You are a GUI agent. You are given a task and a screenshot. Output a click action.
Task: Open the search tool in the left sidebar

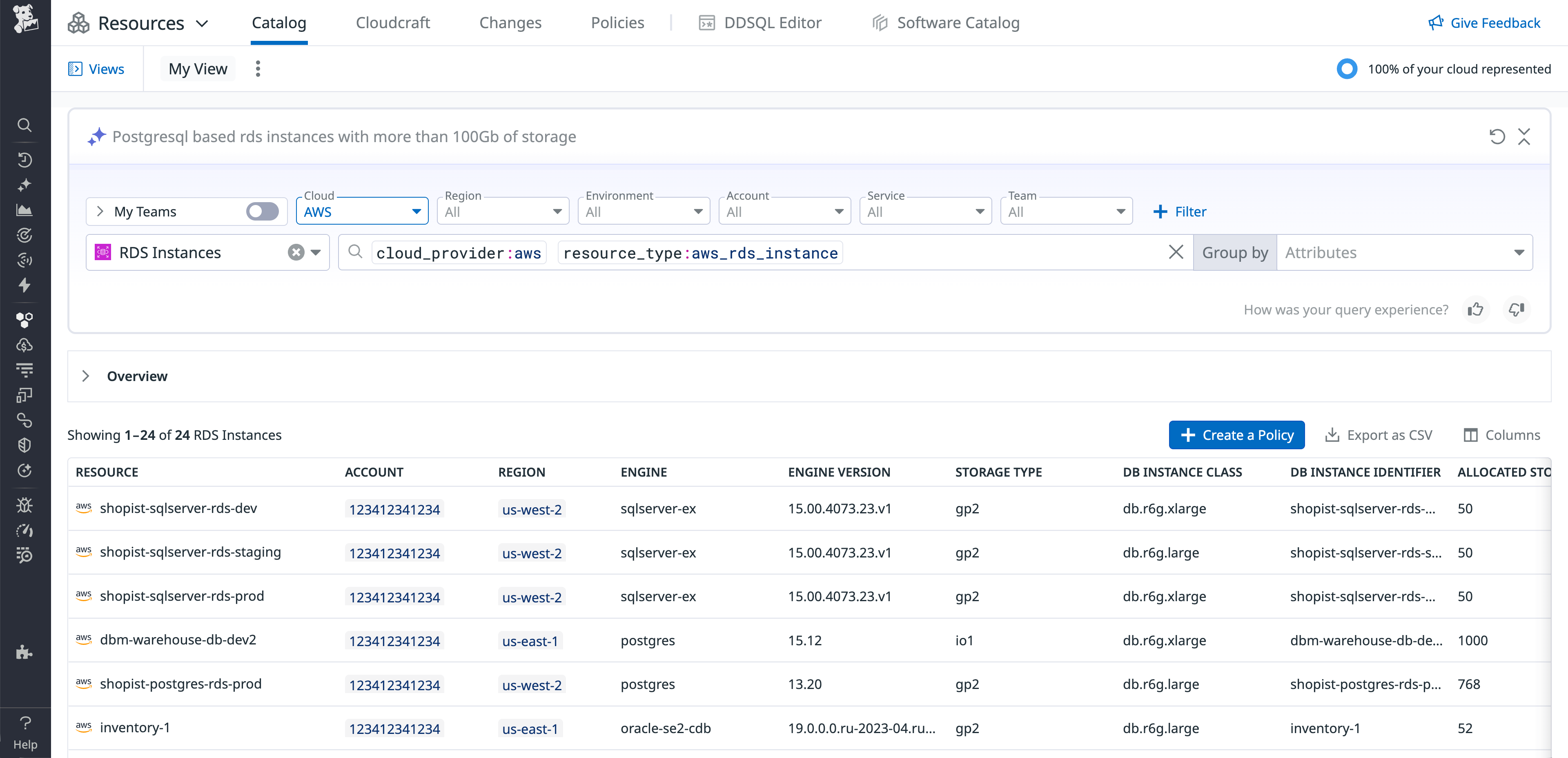coord(24,125)
